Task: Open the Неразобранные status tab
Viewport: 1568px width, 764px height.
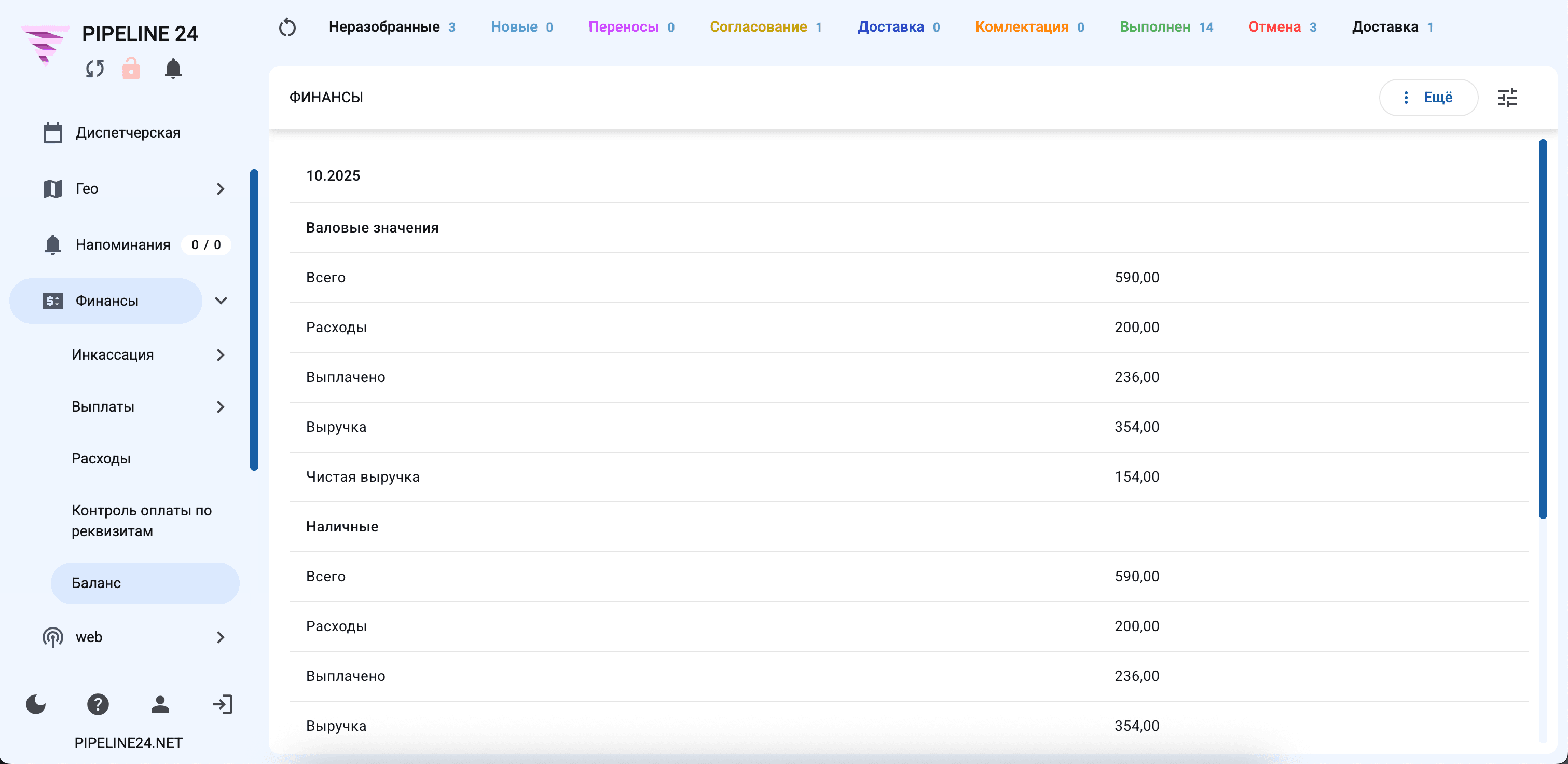Action: pos(391,28)
